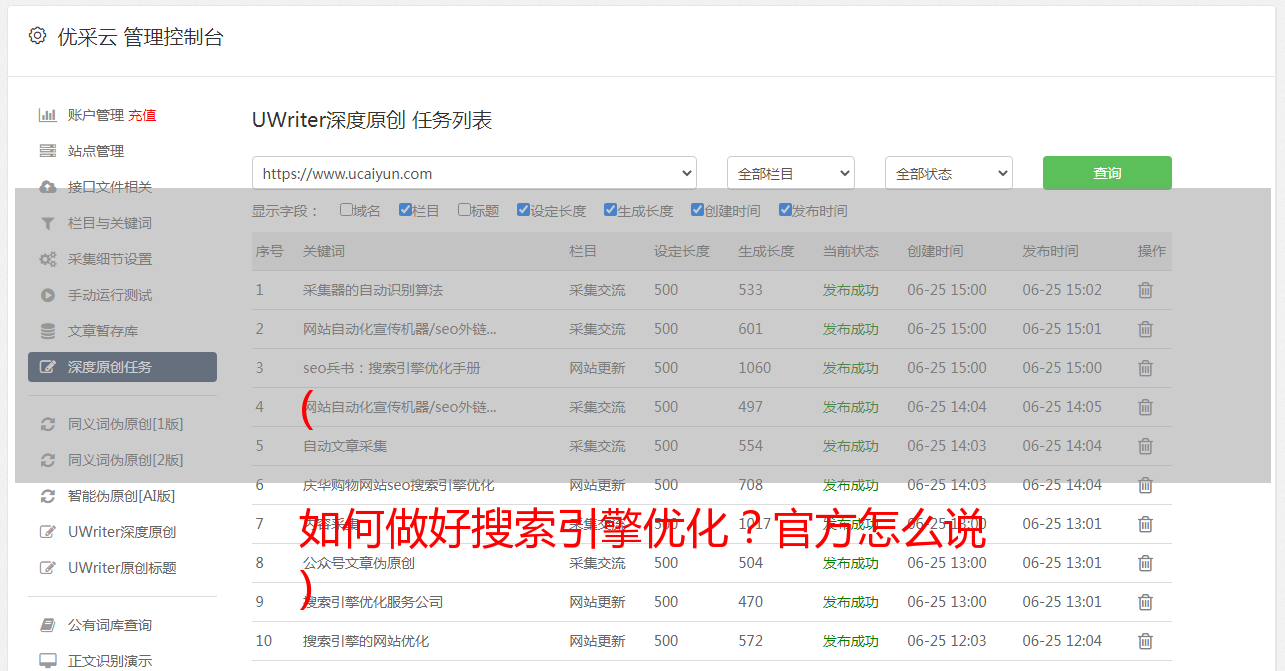This screenshot has width=1285, height=671.
Task: Delete the seo兵书：搜索引擎优化手册 task
Action: pos(1145,368)
